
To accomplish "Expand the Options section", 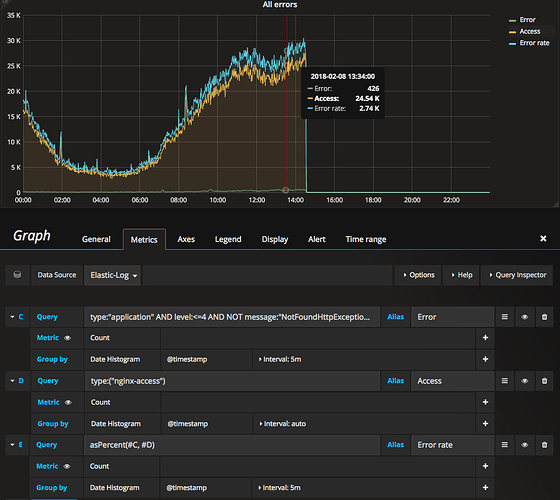I will click(x=418, y=275).
